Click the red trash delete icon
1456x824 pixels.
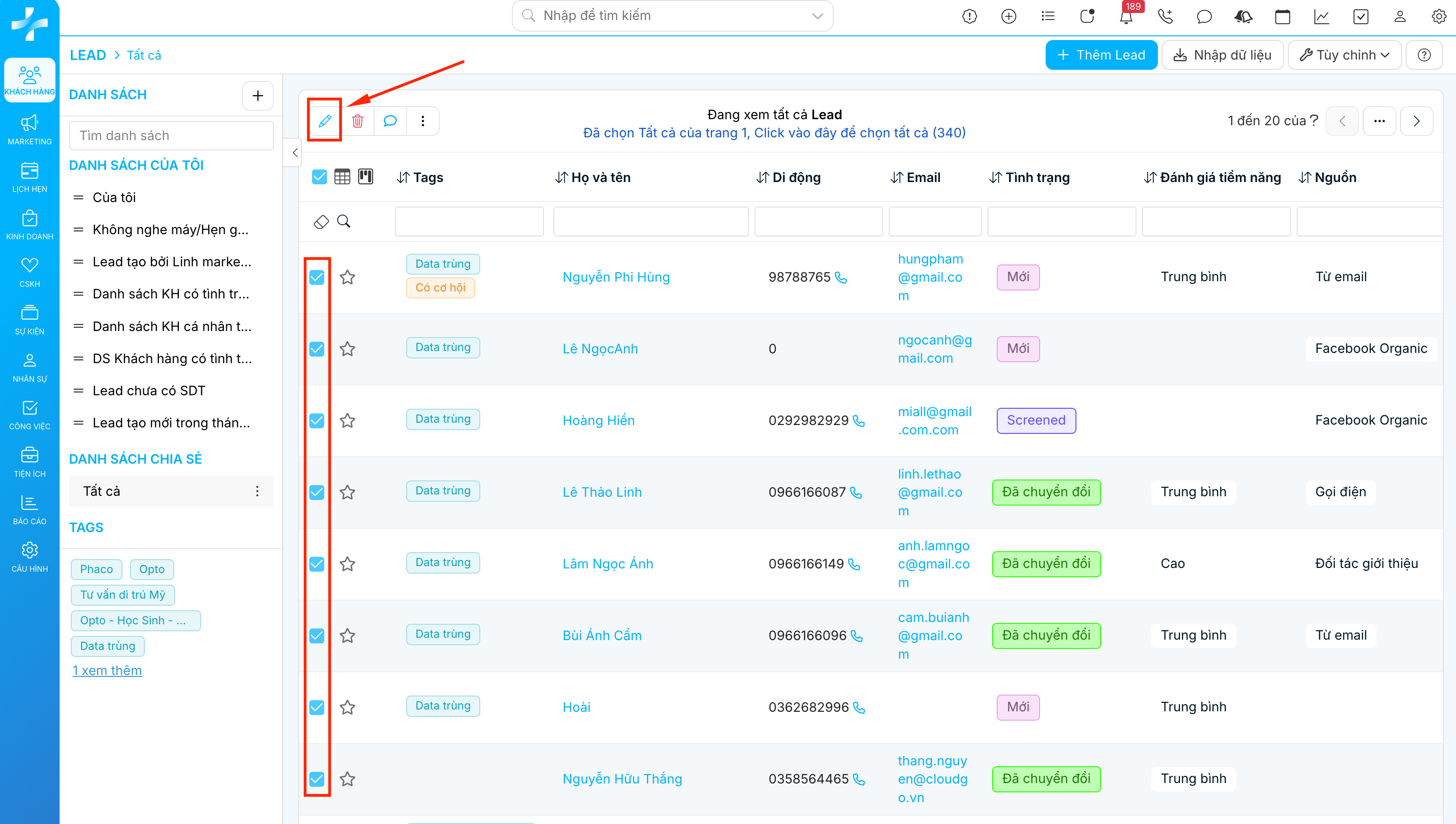pos(357,121)
